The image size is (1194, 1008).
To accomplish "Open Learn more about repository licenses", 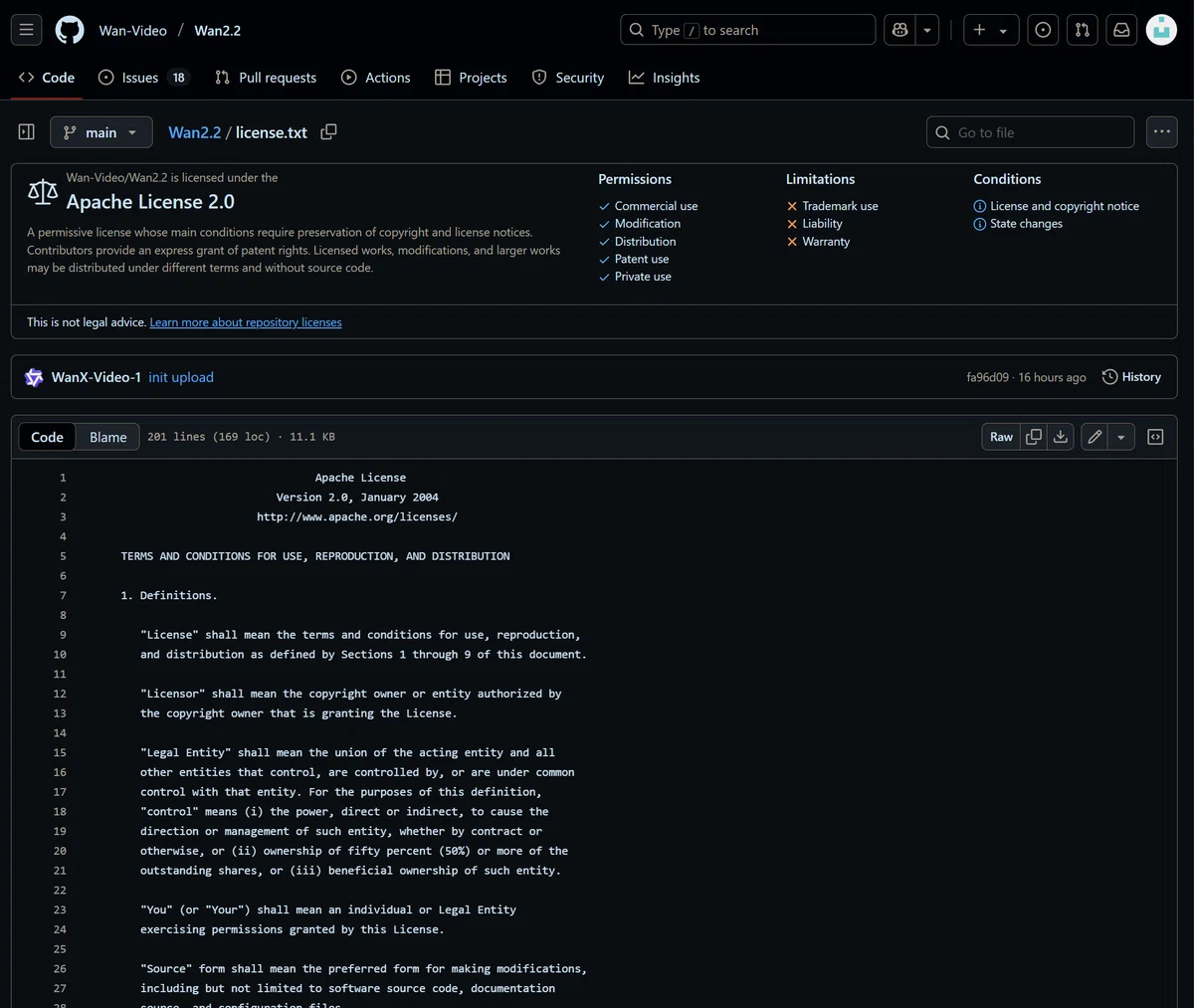I will 246,322.
